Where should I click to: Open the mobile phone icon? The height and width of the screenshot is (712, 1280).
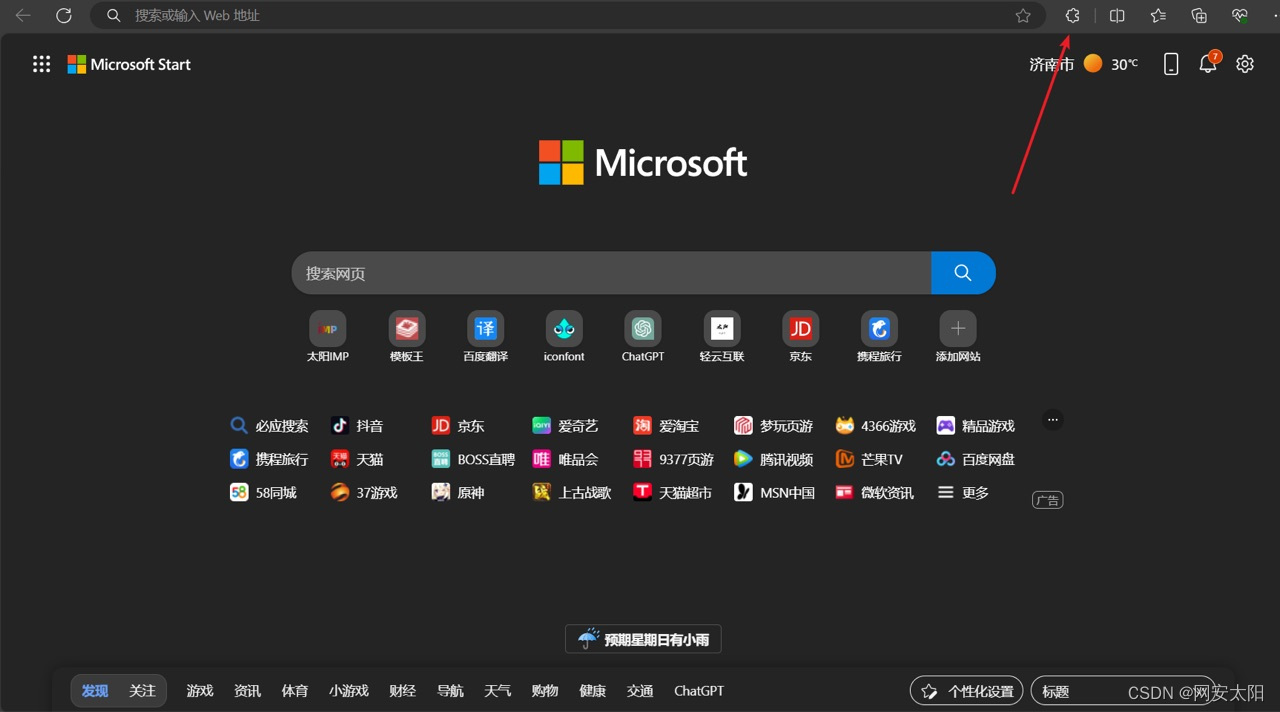point(1171,64)
